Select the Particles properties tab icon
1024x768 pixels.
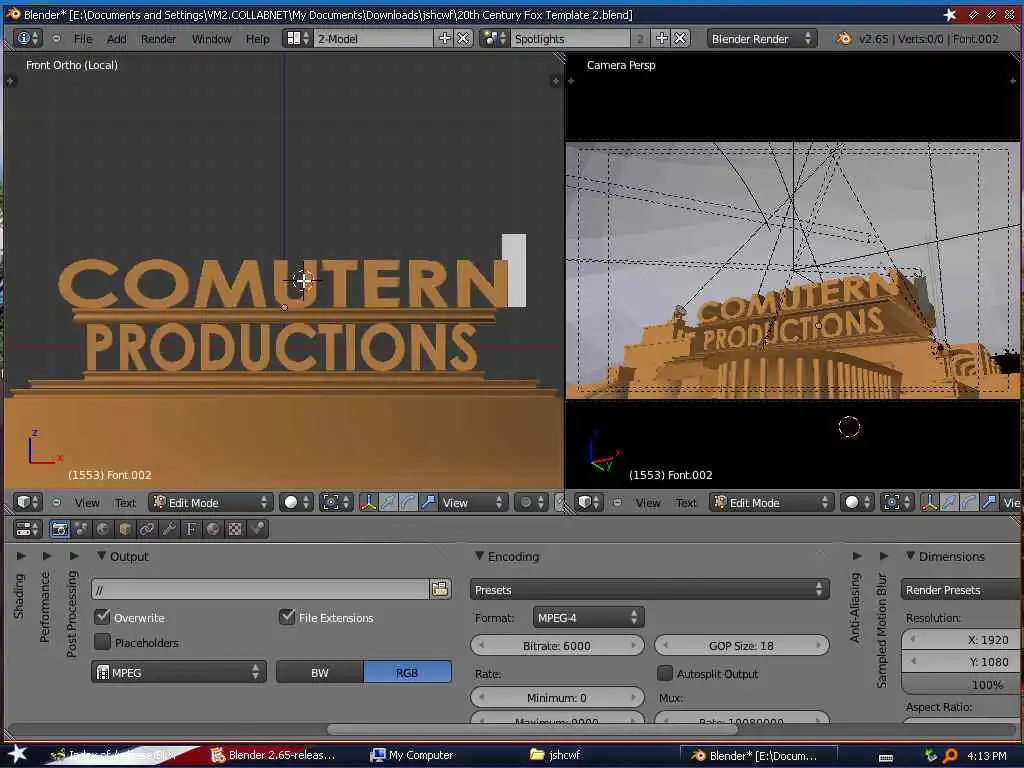tap(257, 529)
